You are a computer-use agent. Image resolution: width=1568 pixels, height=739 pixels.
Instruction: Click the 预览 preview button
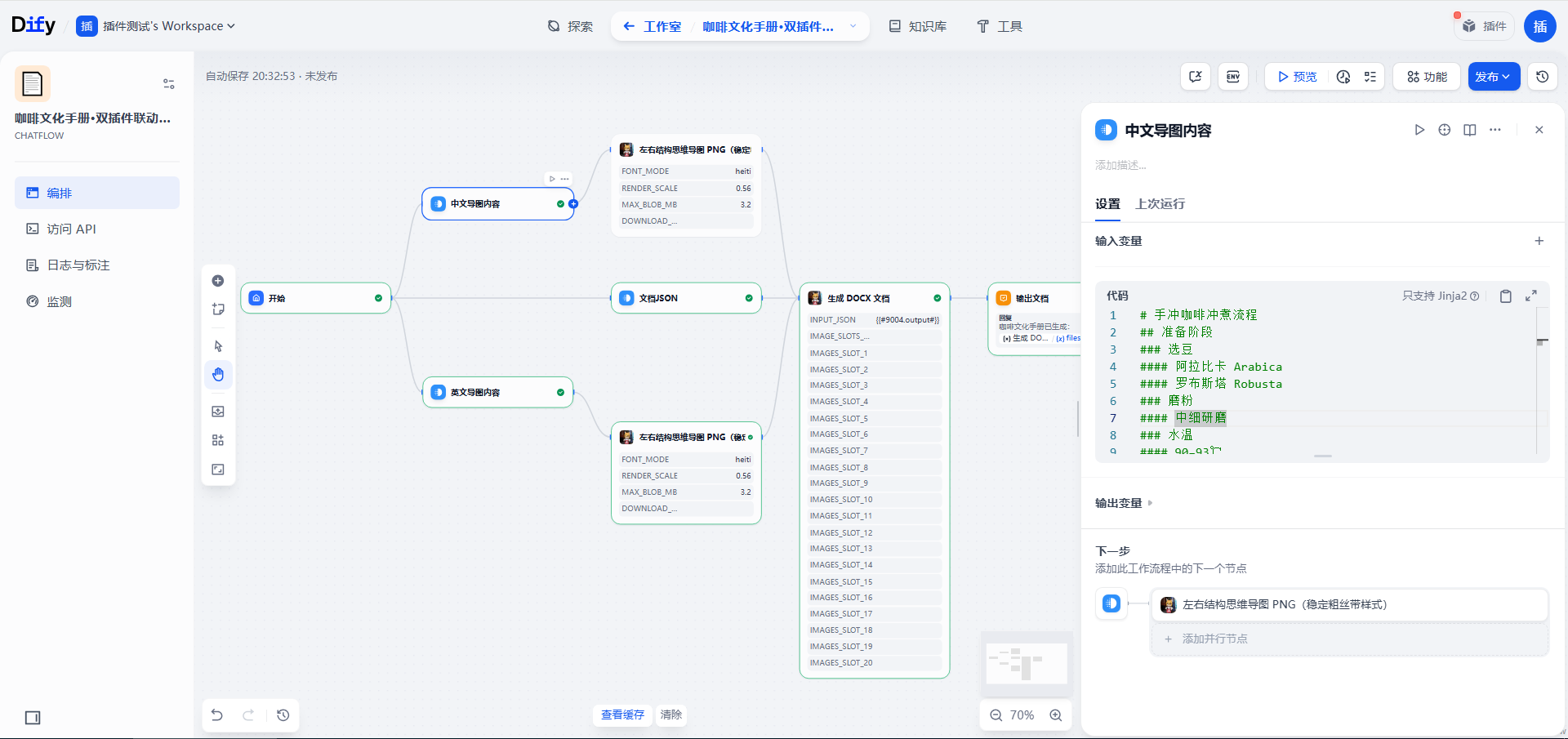(1297, 77)
